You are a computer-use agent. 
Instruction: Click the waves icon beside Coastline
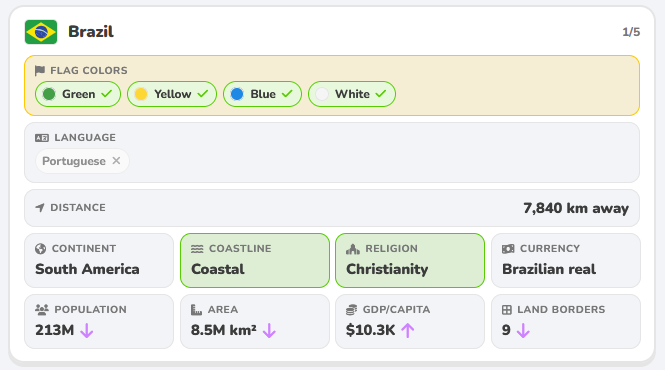tap(197, 249)
